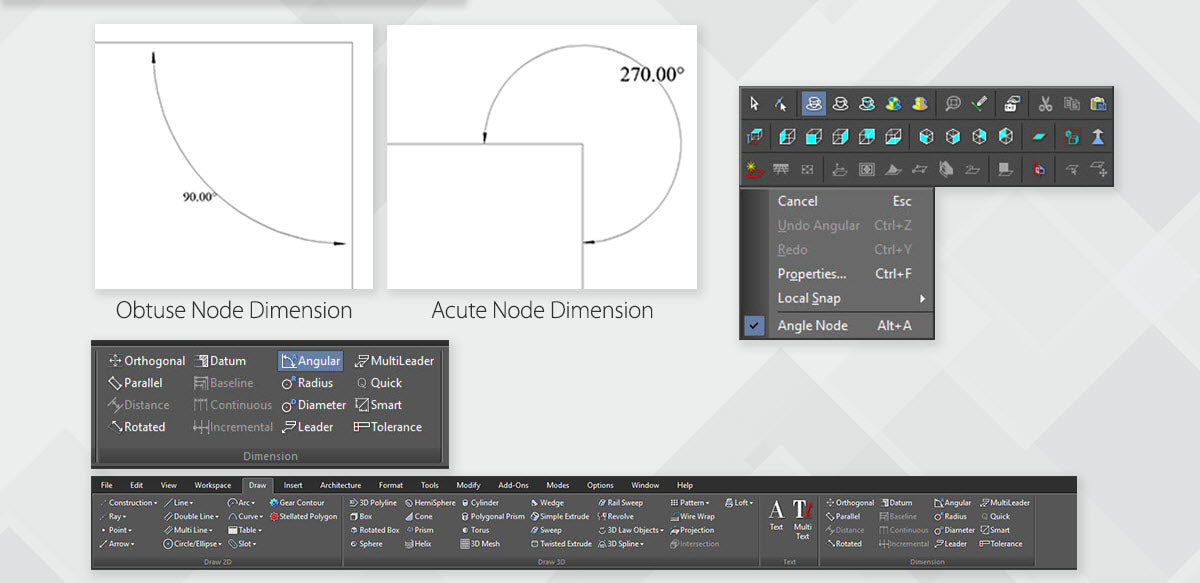
Task: Click the large Text tool icon
Action: coord(776,515)
